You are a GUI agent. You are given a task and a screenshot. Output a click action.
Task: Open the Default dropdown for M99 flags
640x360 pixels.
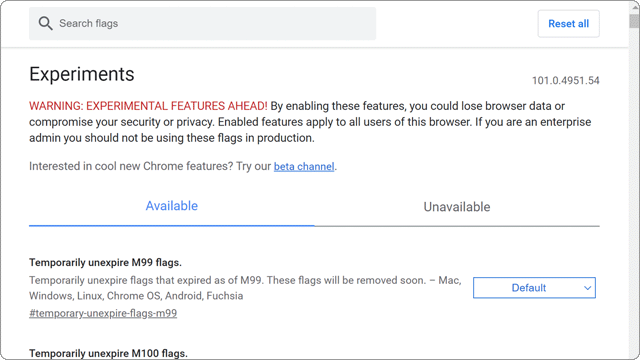pyautogui.click(x=534, y=288)
